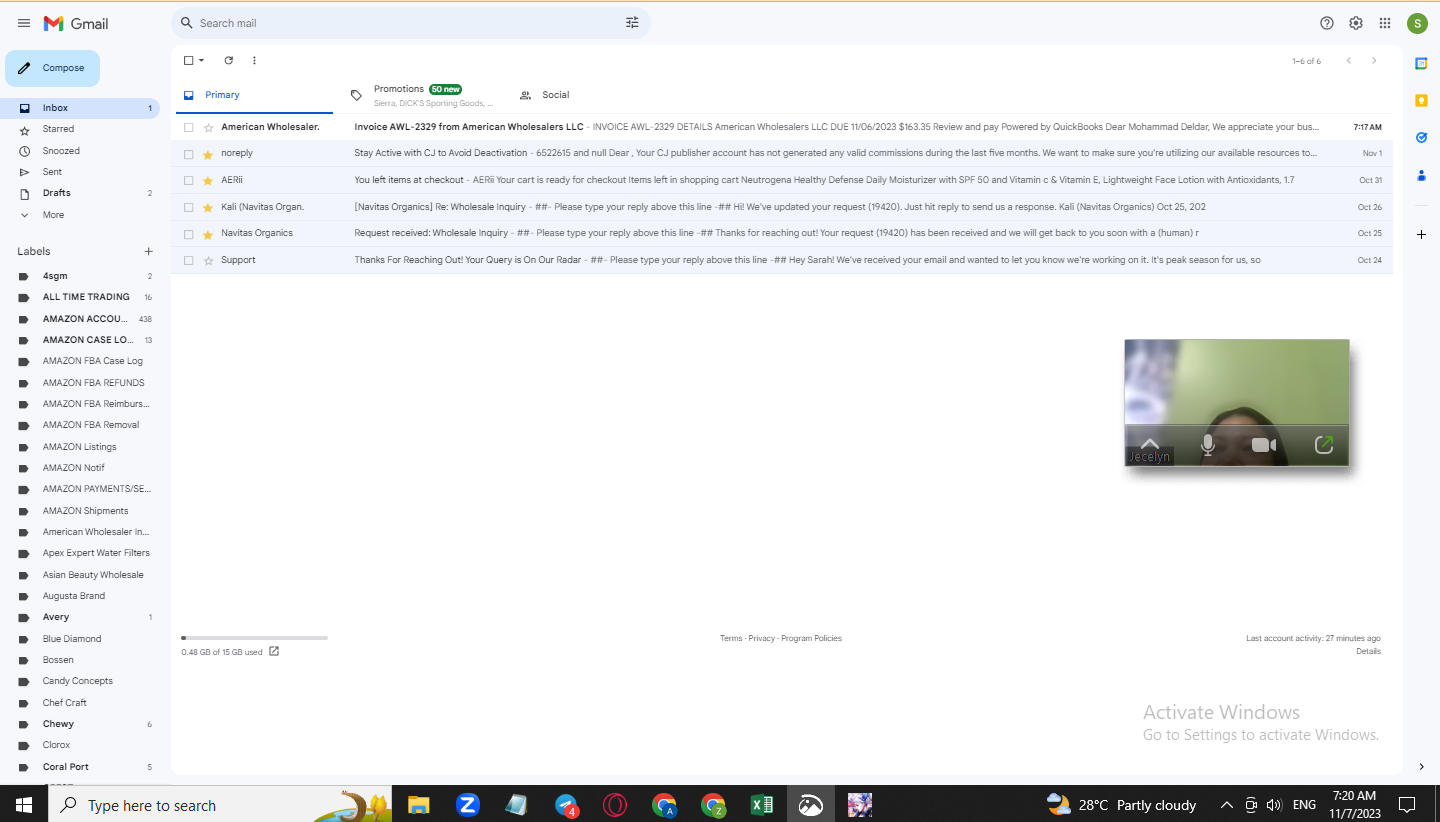This screenshot has height=822, width=1440.
Task: Star the American Wholesaler email
Action: [x=208, y=128]
